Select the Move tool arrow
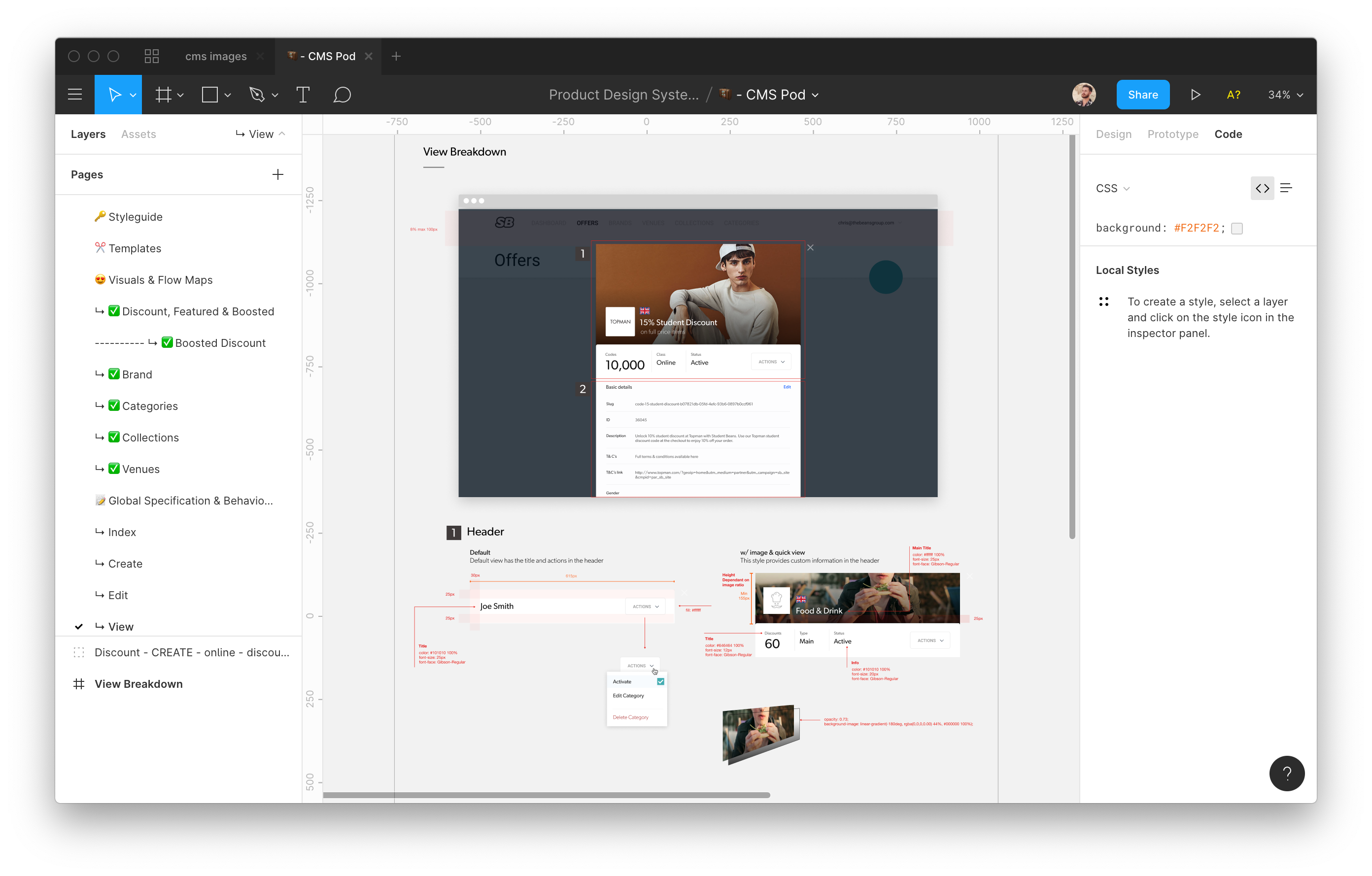Image resolution: width=1372 pixels, height=876 pixels. [x=114, y=95]
